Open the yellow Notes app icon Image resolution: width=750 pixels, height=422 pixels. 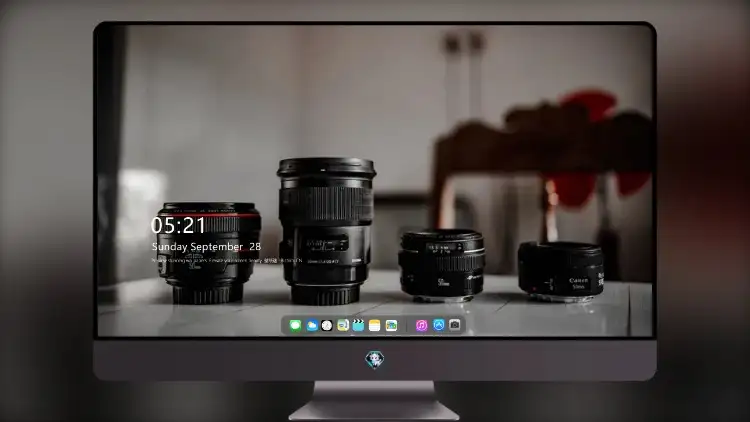point(375,326)
